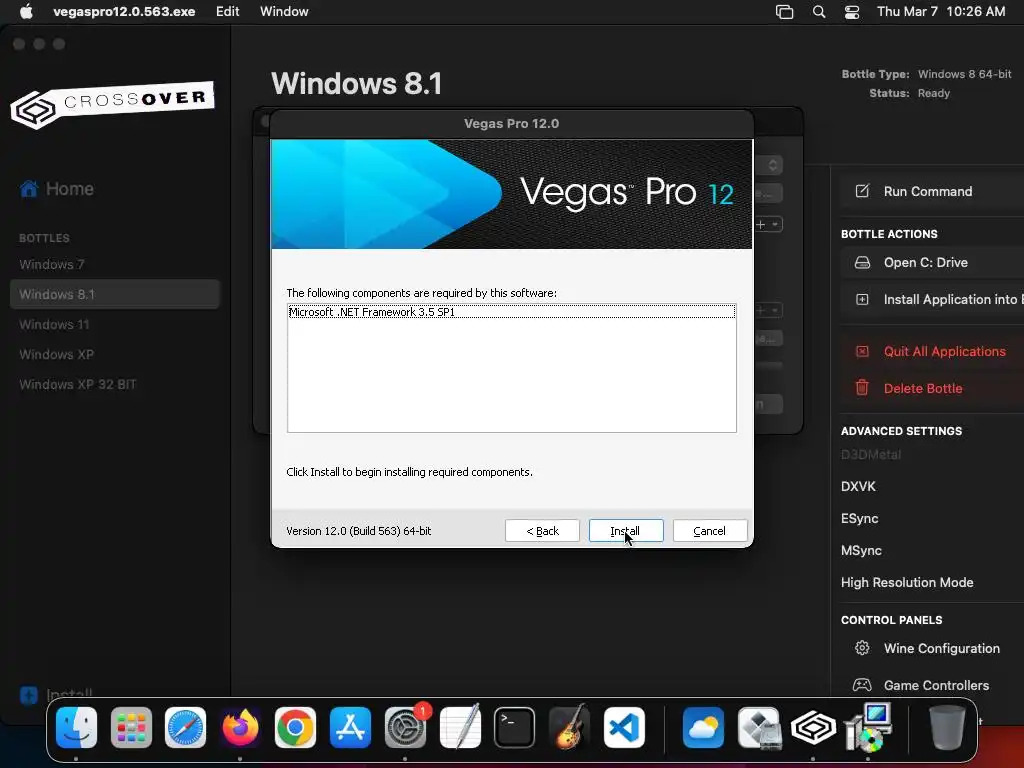Toggle High Resolution Mode

tap(906, 583)
